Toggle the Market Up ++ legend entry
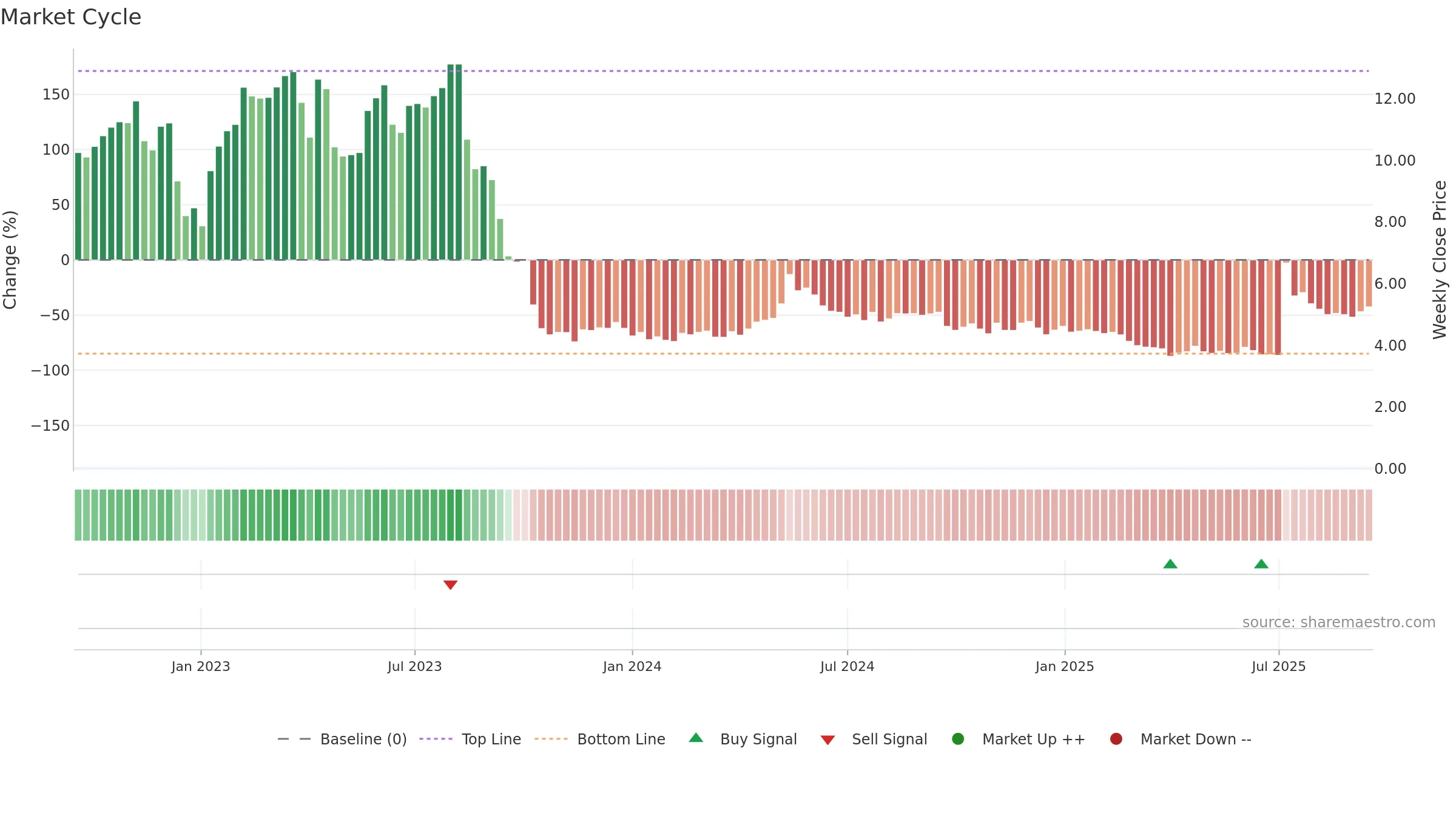Image resolution: width=1456 pixels, height=819 pixels. tap(1019, 739)
